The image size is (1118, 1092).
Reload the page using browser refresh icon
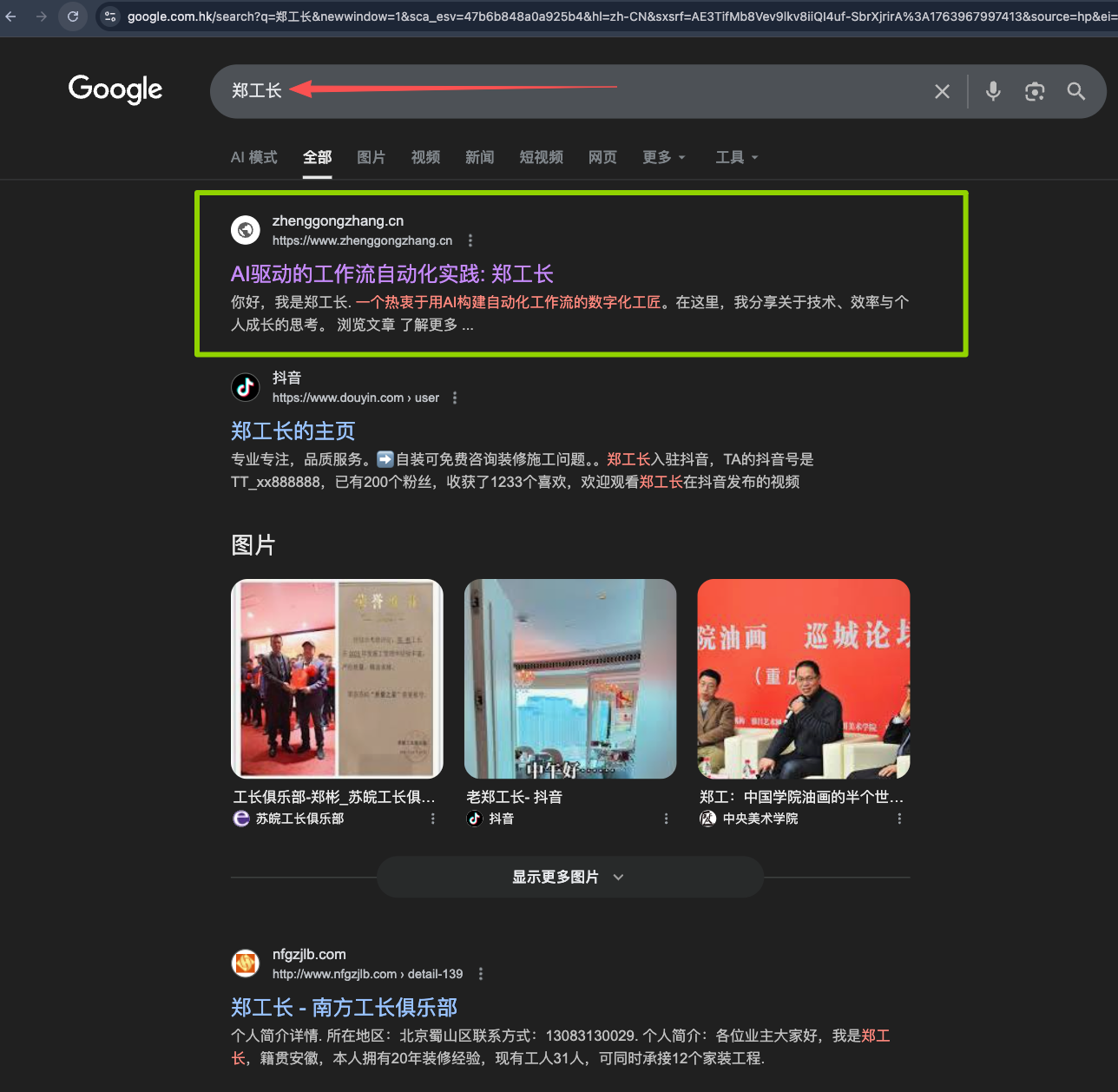pos(73,16)
